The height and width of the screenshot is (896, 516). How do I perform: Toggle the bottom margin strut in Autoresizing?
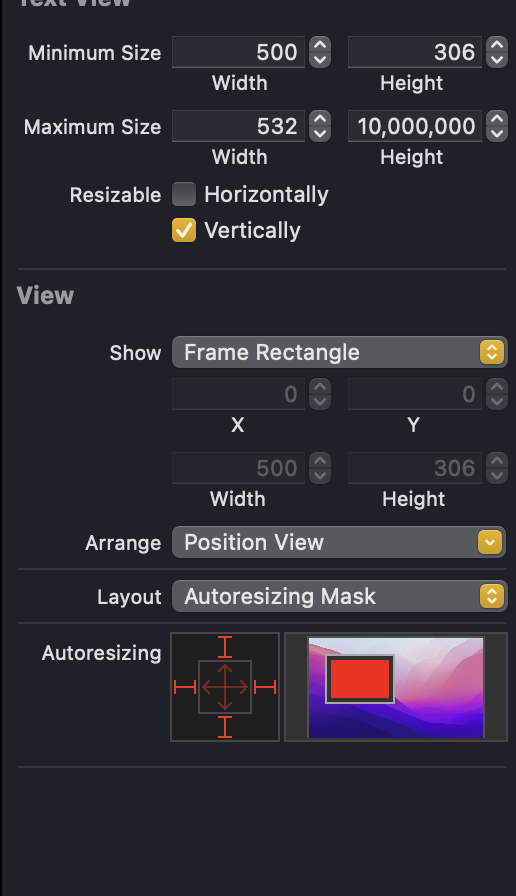(x=225, y=727)
